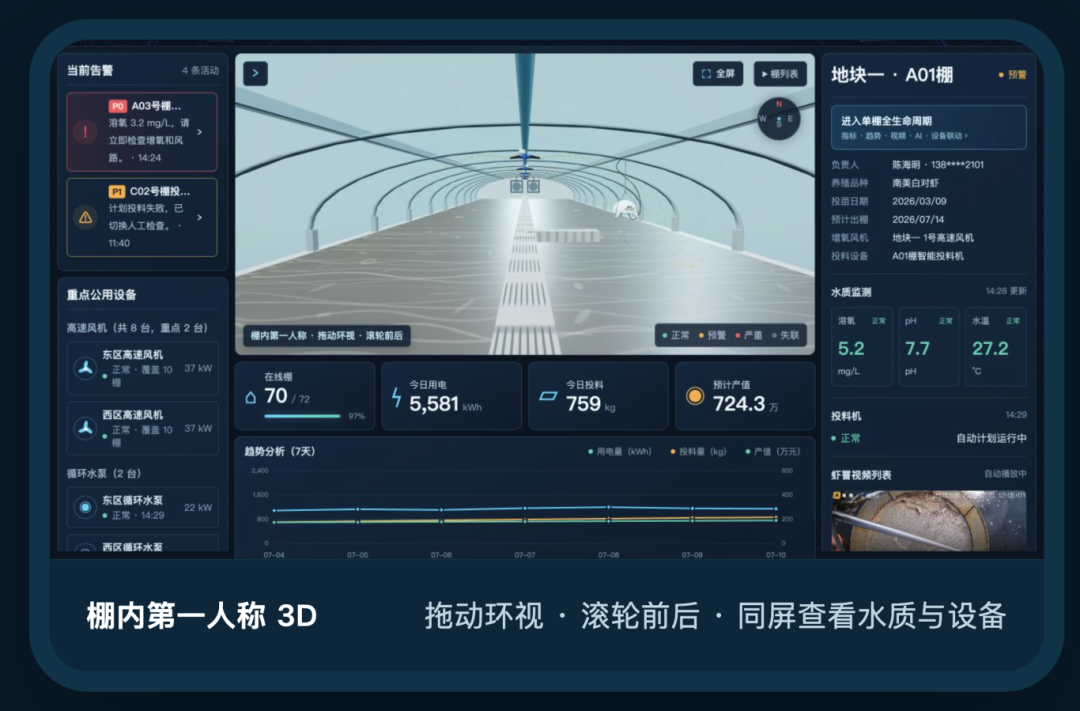
Task: Click the red exclamation icon on P0 alert
Action: click(85, 132)
